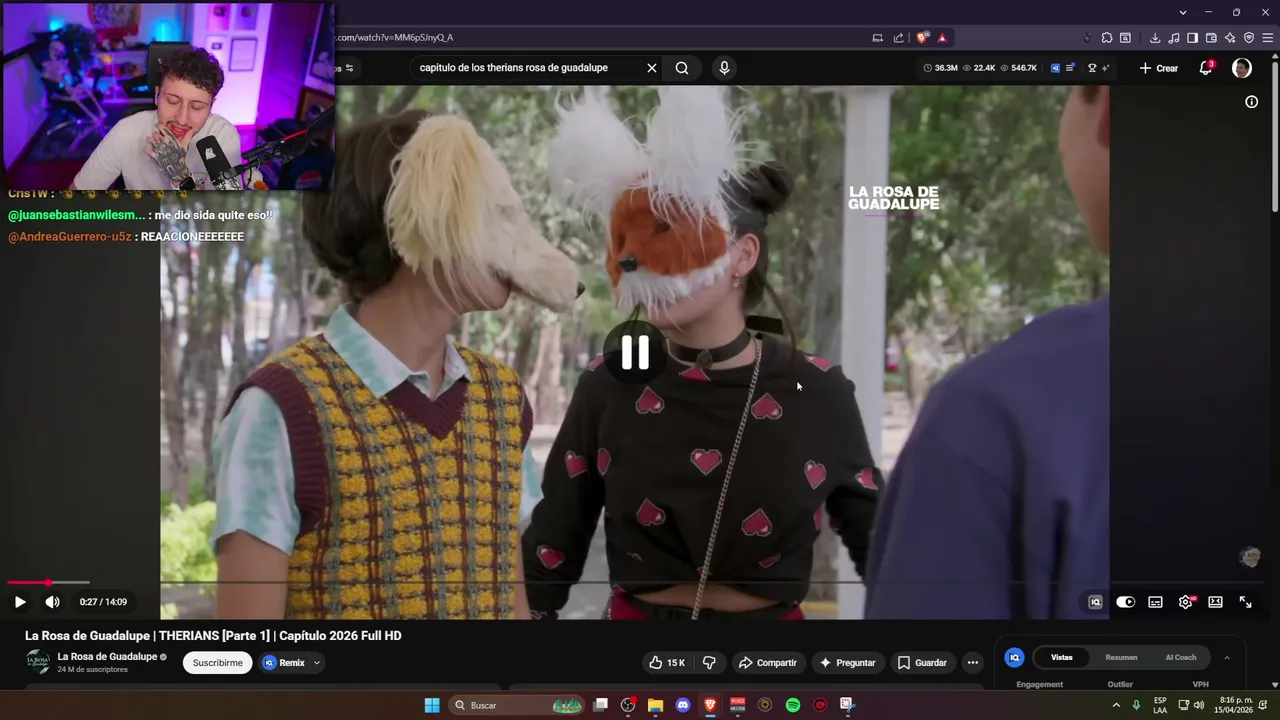The image size is (1280, 720).
Task: Open the player settings gear
Action: [x=1185, y=602]
